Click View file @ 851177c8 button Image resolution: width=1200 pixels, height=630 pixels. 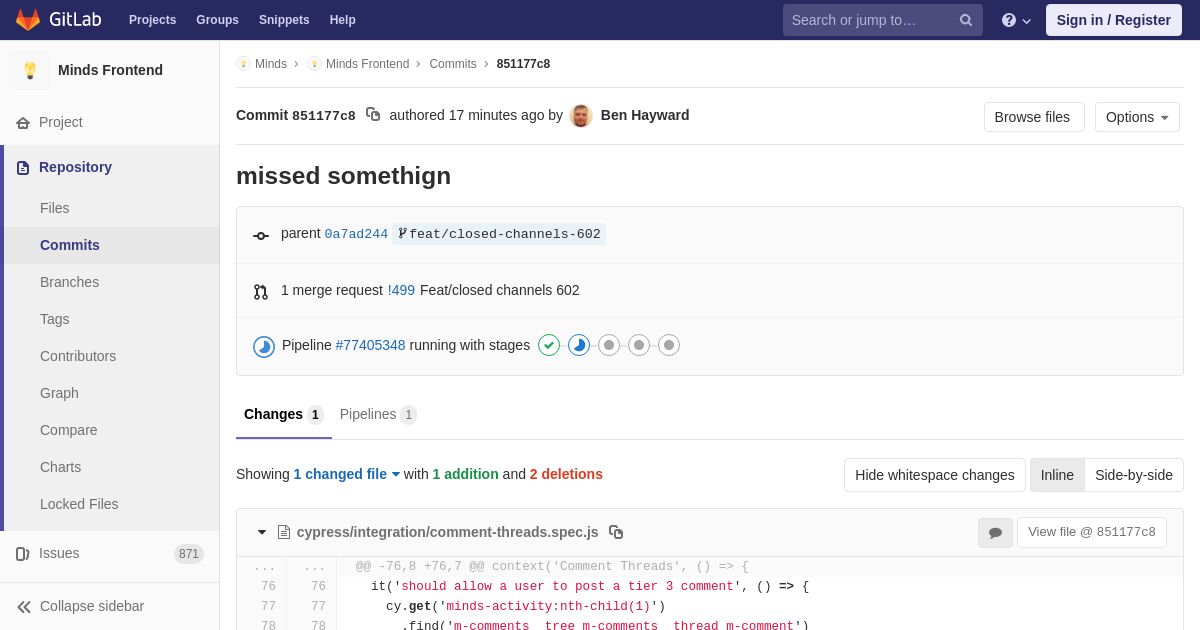pos(1092,532)
